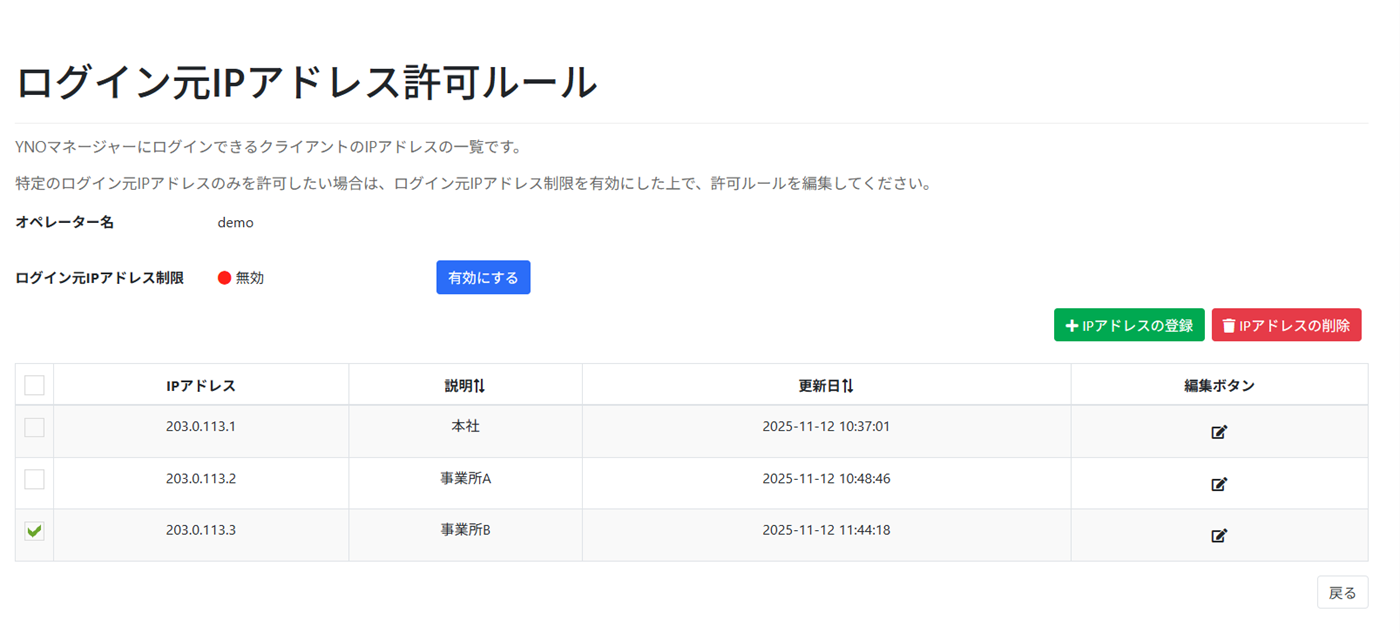This screenshot has height=633, width=1400.
Task: Click the trash icon on IPアドレスの削除
Action: (x=1229, y=324)
